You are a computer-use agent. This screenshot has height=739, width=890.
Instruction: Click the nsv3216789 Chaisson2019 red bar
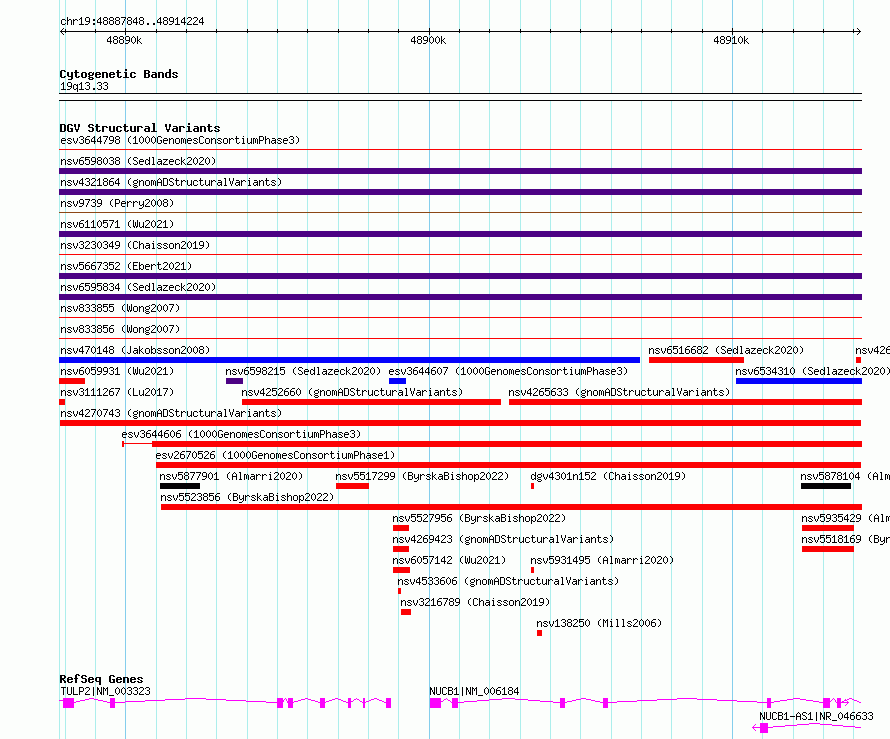pos(406,612)
